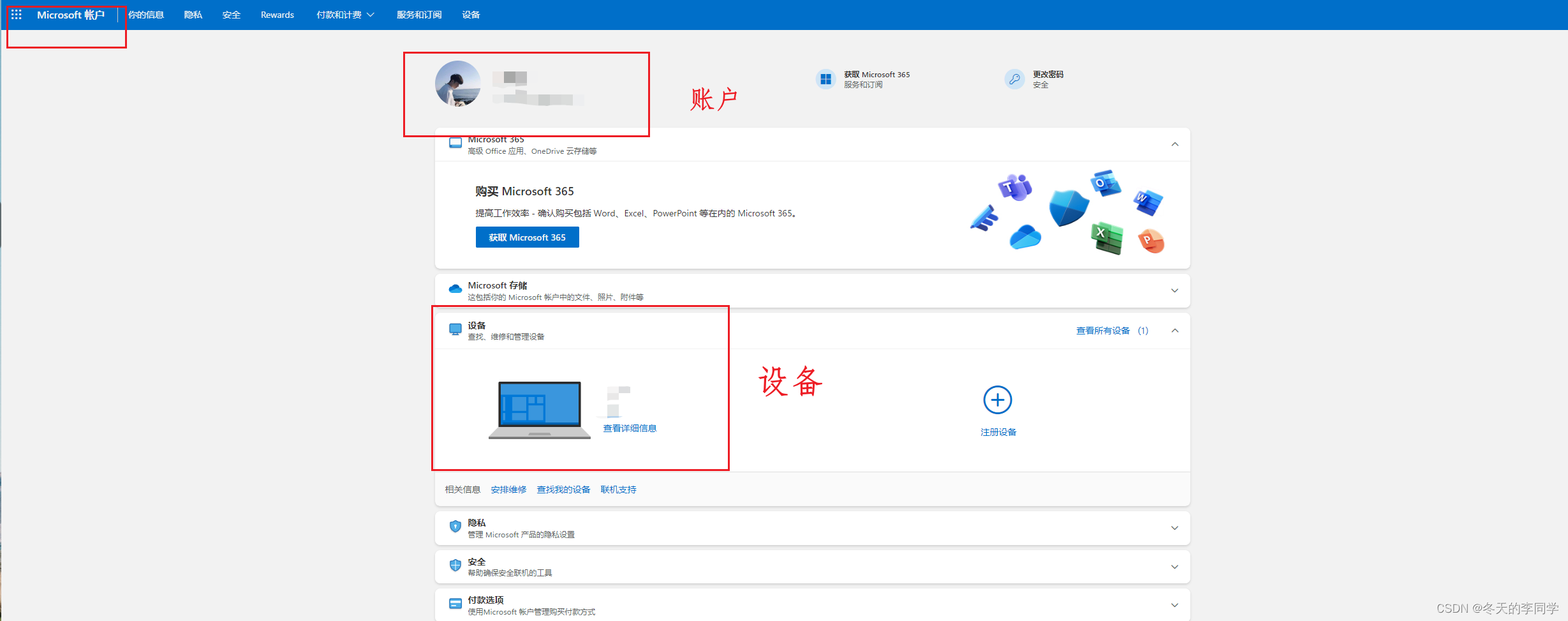Image resolution: width=1568 pixels, height=621 pixels.
Task: Click the Microsoft 存储 cloud icon
Action: tap(455, 289)
